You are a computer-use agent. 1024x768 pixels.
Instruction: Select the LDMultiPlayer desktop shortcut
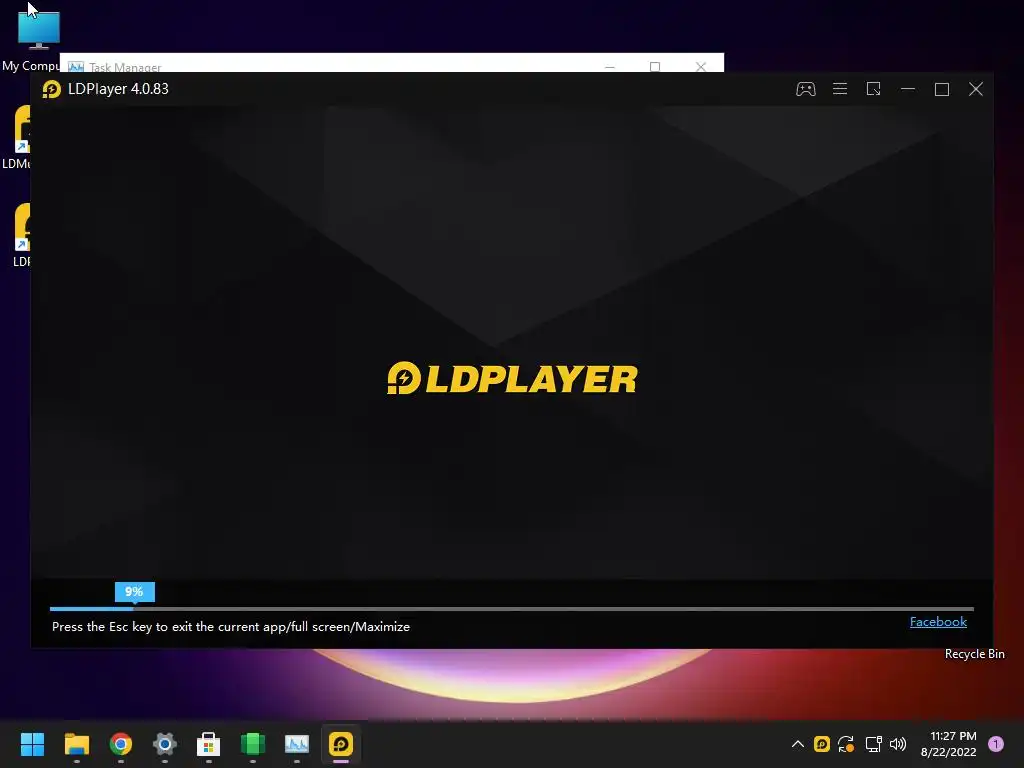(18, 137)
